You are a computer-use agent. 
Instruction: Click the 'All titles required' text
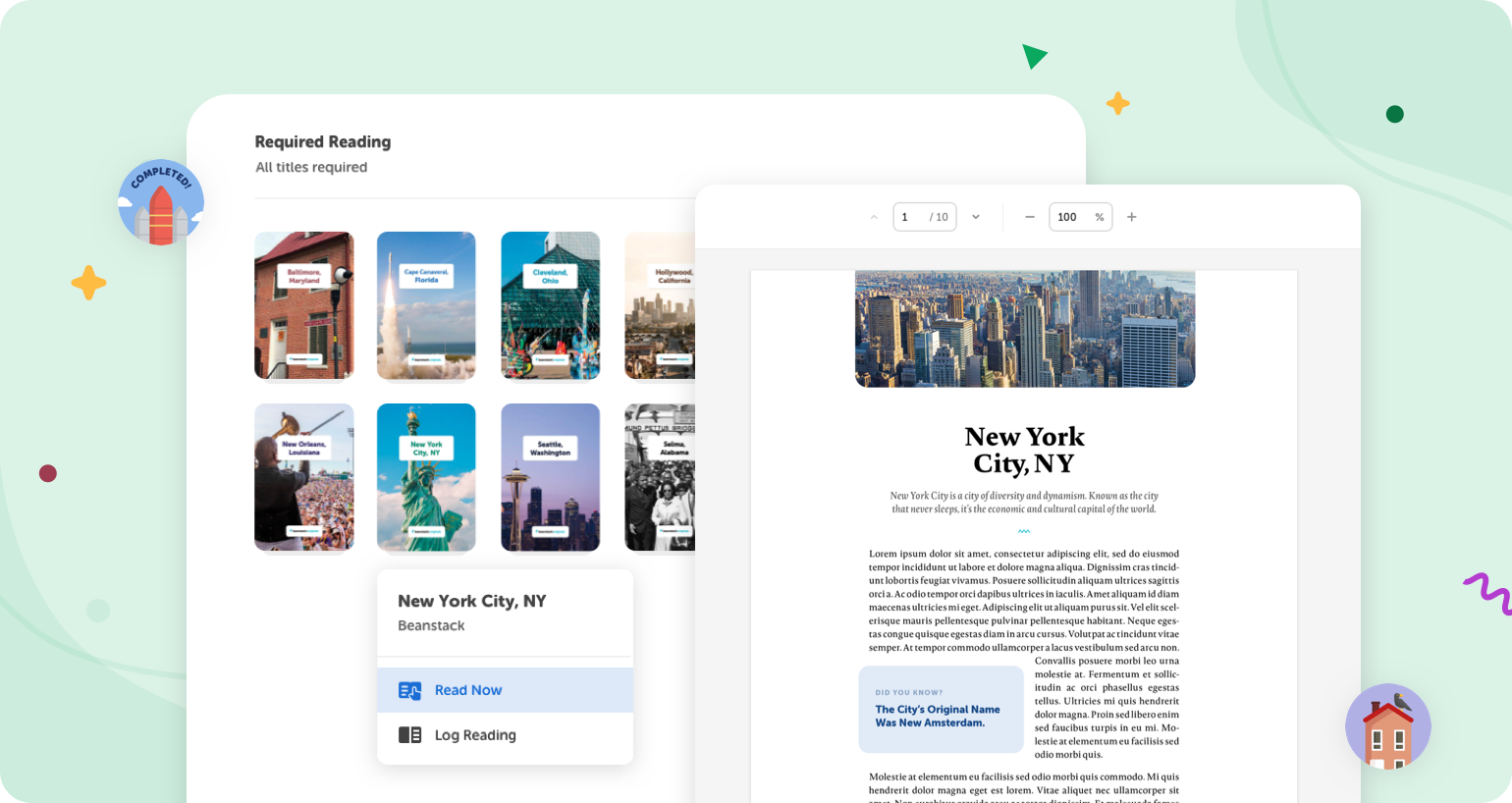coord(311,168)
